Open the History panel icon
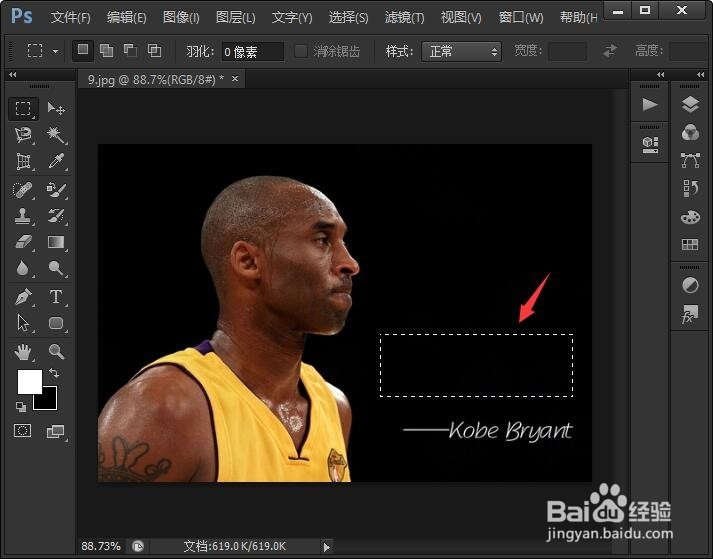The width and height of the screenshot is (713, 559). point(690,188)
